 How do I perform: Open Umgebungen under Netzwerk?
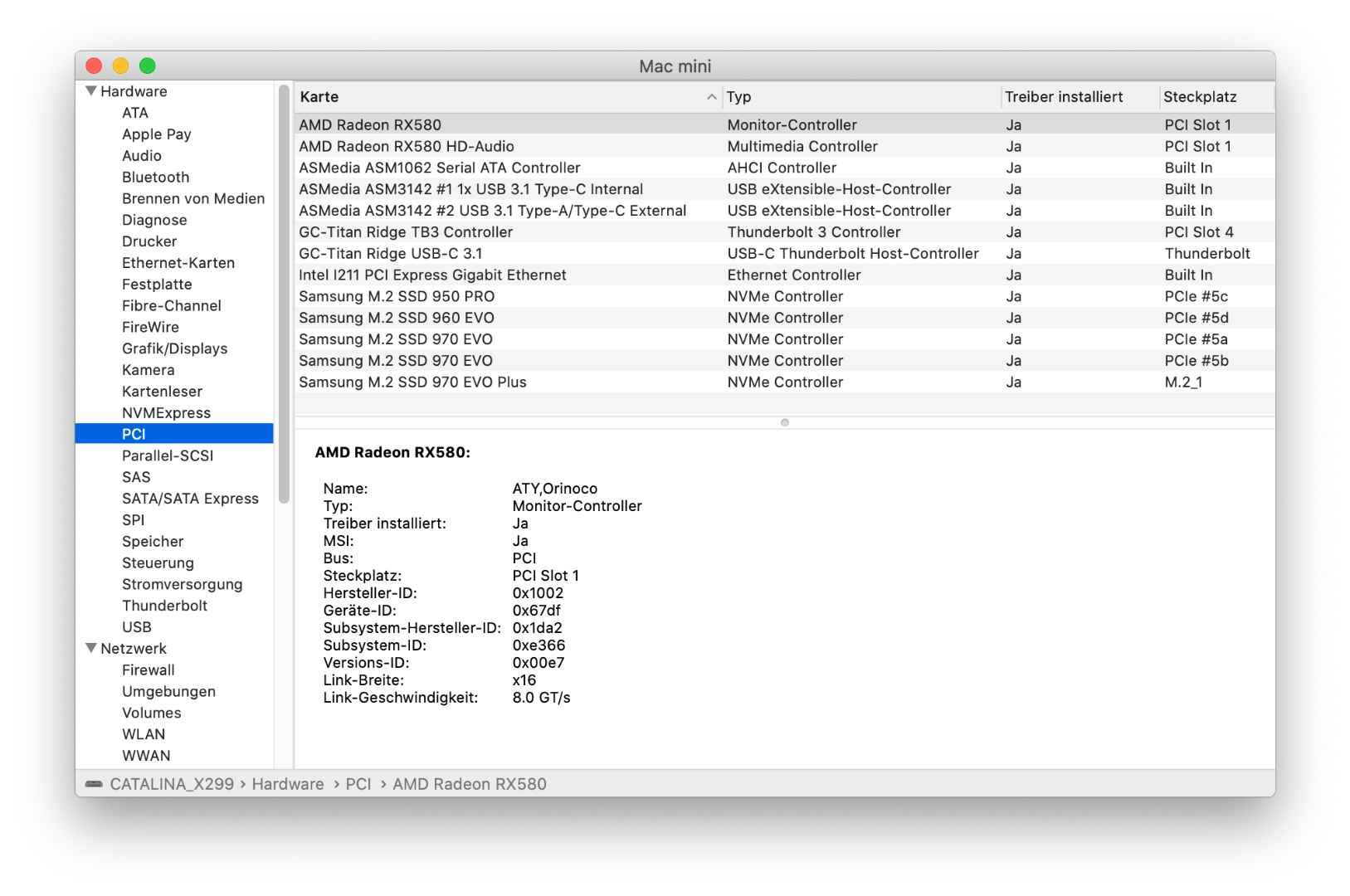(x=169, y=692)
